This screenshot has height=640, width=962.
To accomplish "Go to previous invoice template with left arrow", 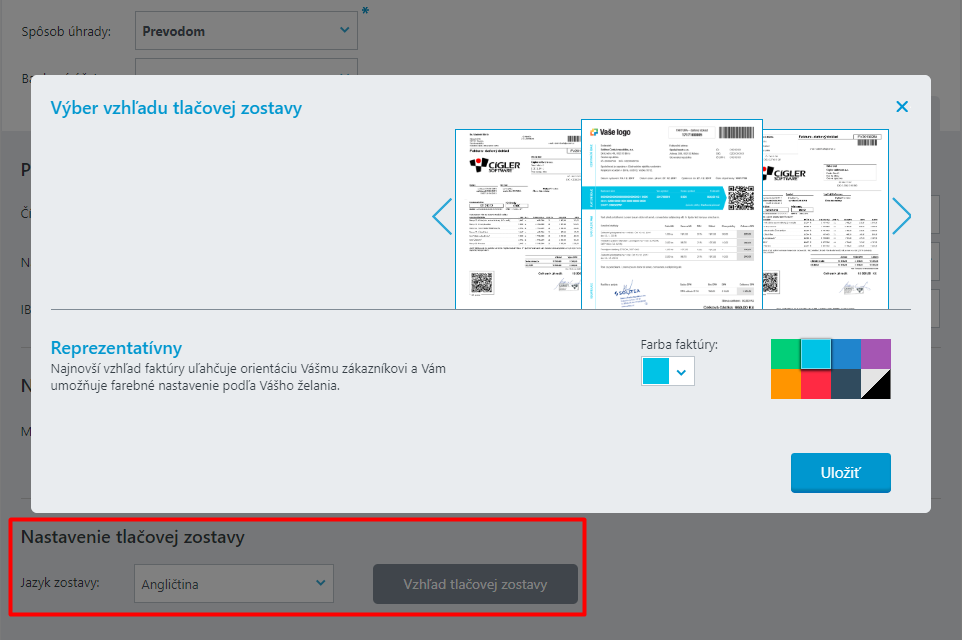I will 442,217.
